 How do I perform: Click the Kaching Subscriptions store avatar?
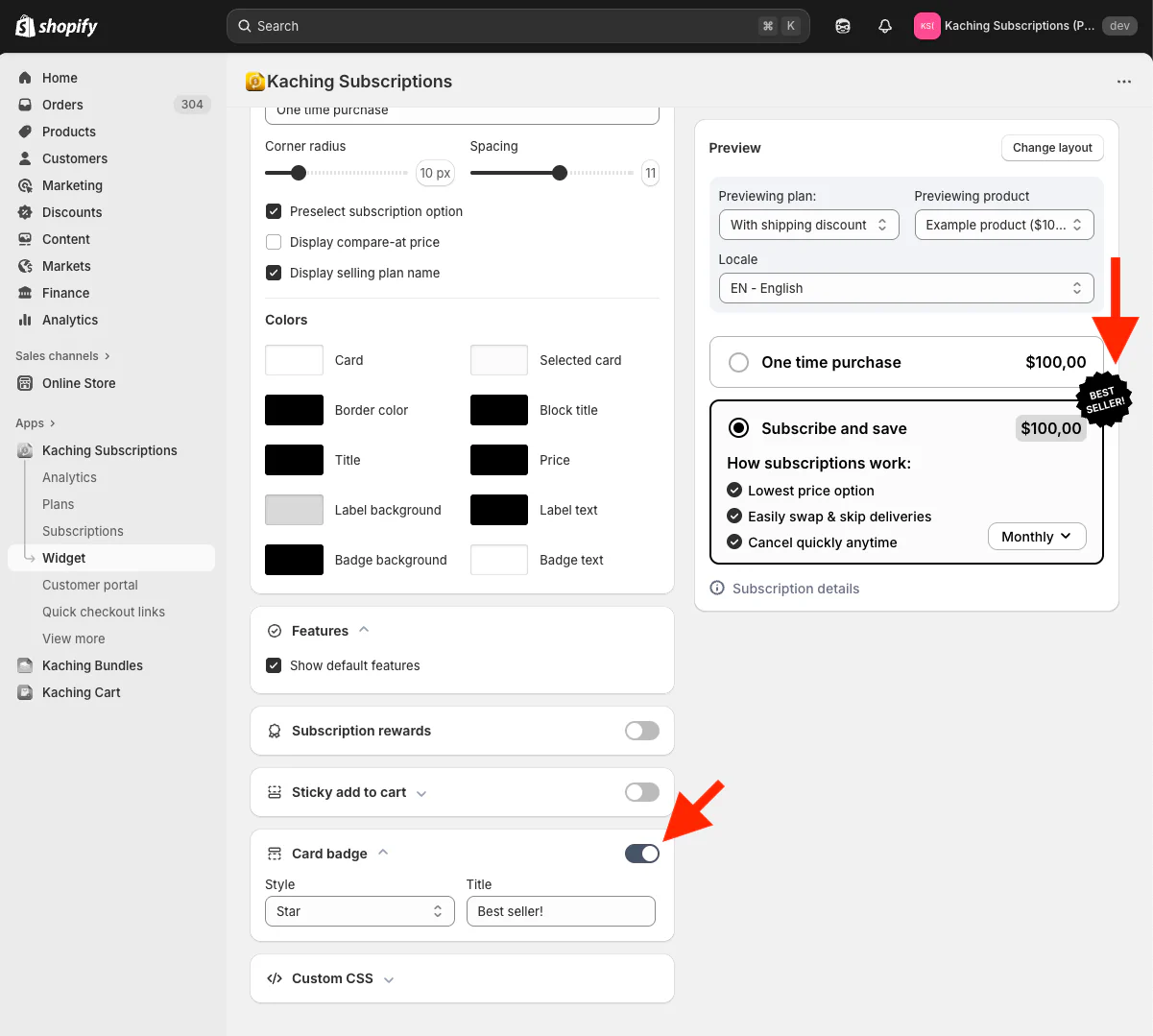point(926,26)
